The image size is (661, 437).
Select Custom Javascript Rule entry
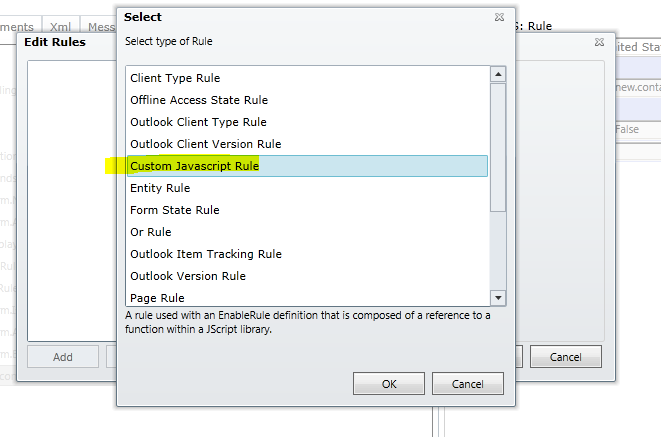[195, 166]
